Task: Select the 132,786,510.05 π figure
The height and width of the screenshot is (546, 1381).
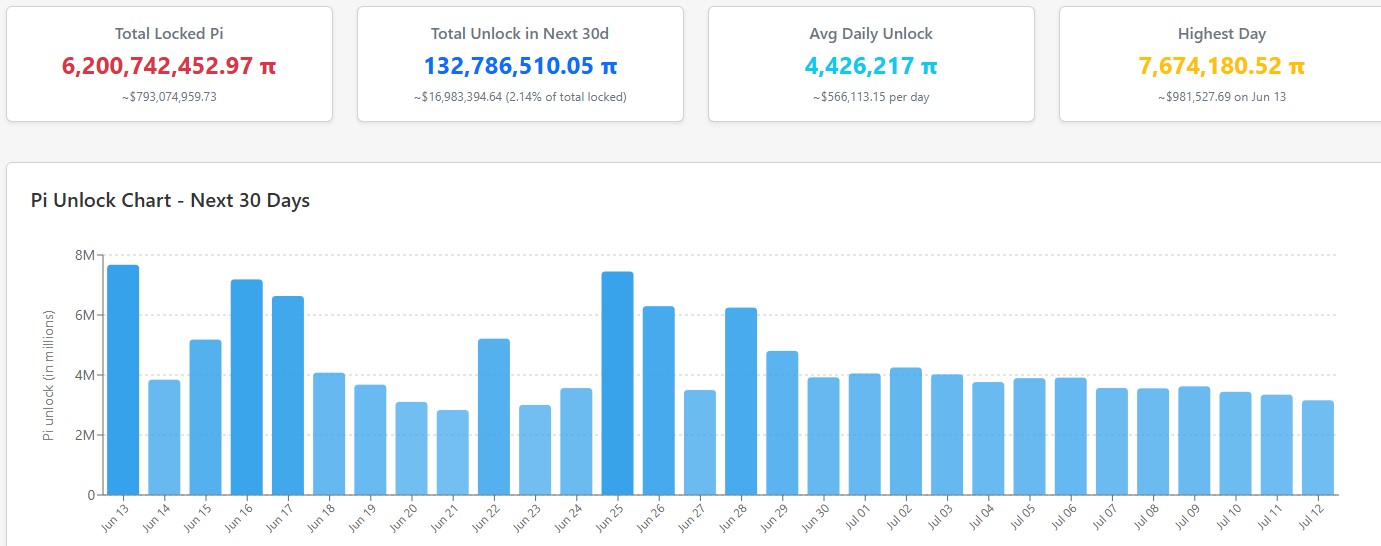Action: click(x=520, y=66)
